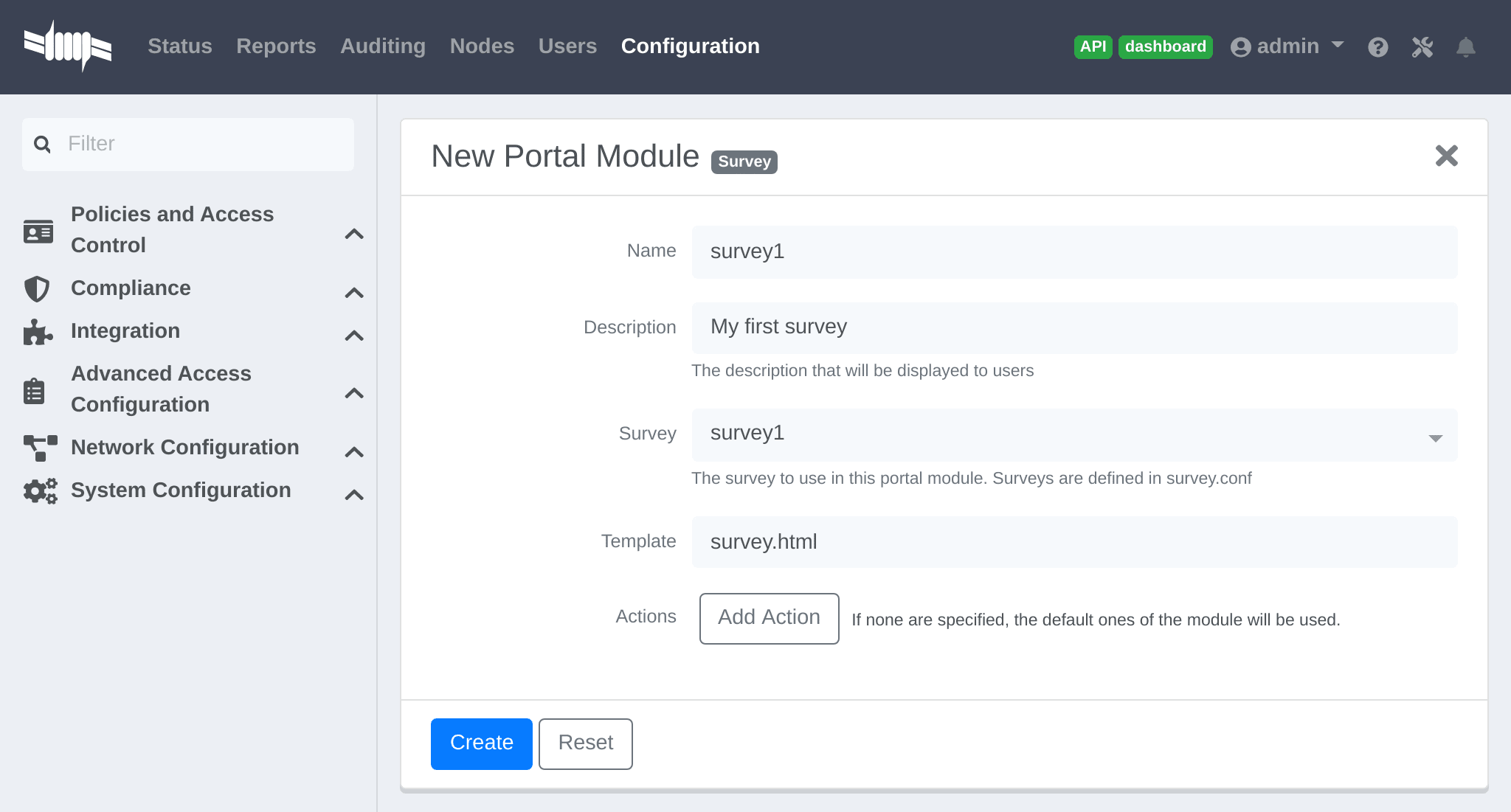Image resolution: width=1511 pixels, height=812 pixels.
Task: Click the Integration puzzle icon
Action: (x=38, y=332)
